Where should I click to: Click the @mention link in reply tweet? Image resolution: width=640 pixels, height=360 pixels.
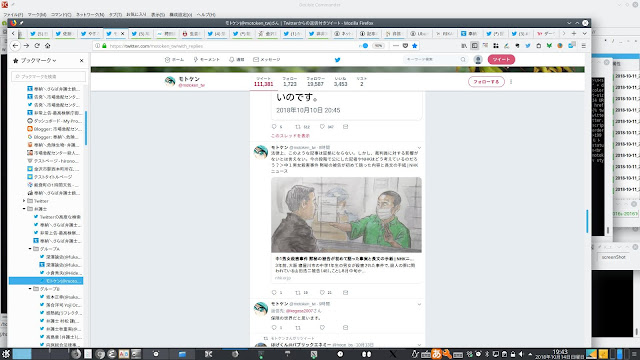pyautogui.click(x=300, y=311)
